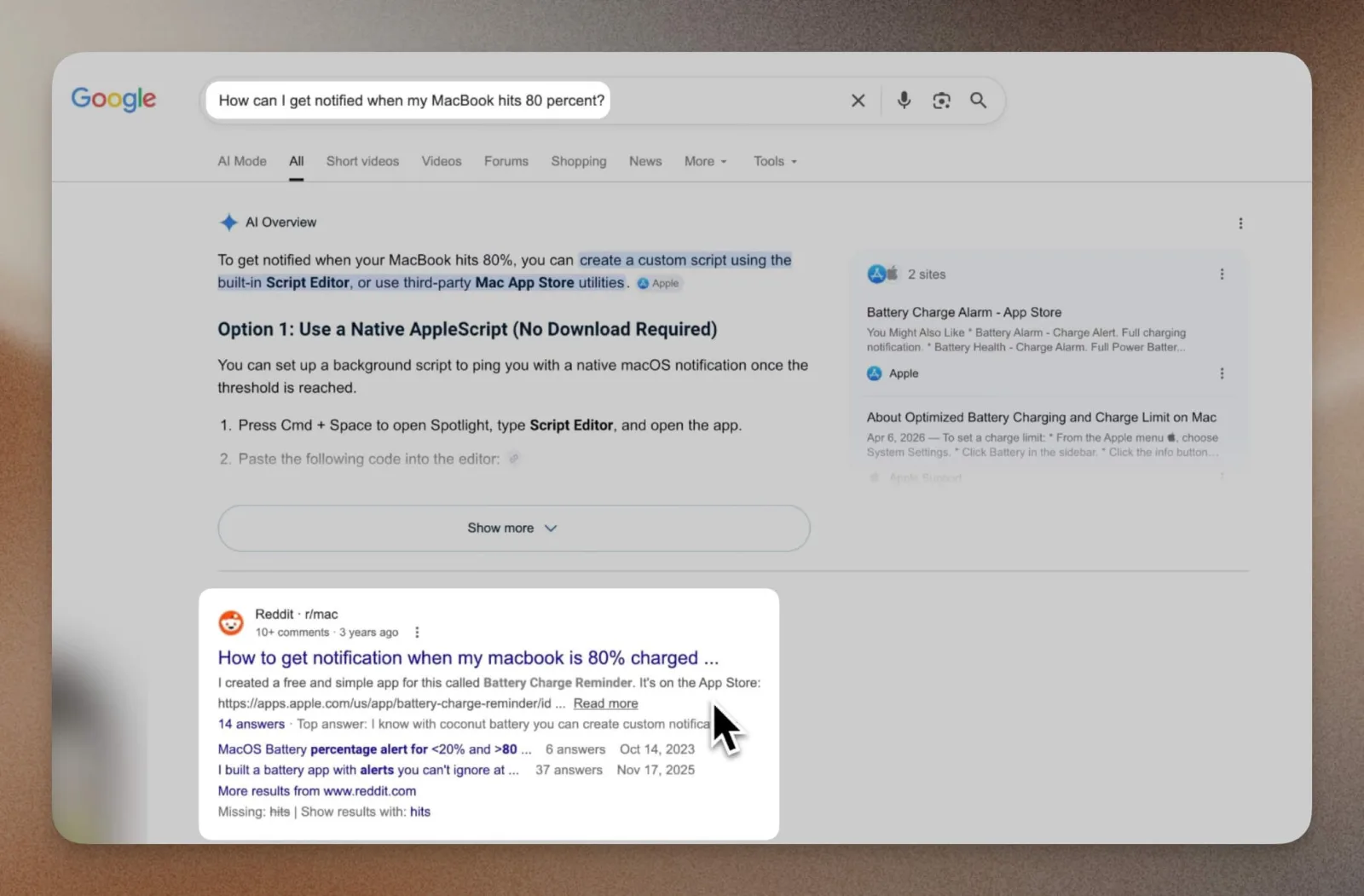Switch to the Videos tab

click(x=442, y=161)
